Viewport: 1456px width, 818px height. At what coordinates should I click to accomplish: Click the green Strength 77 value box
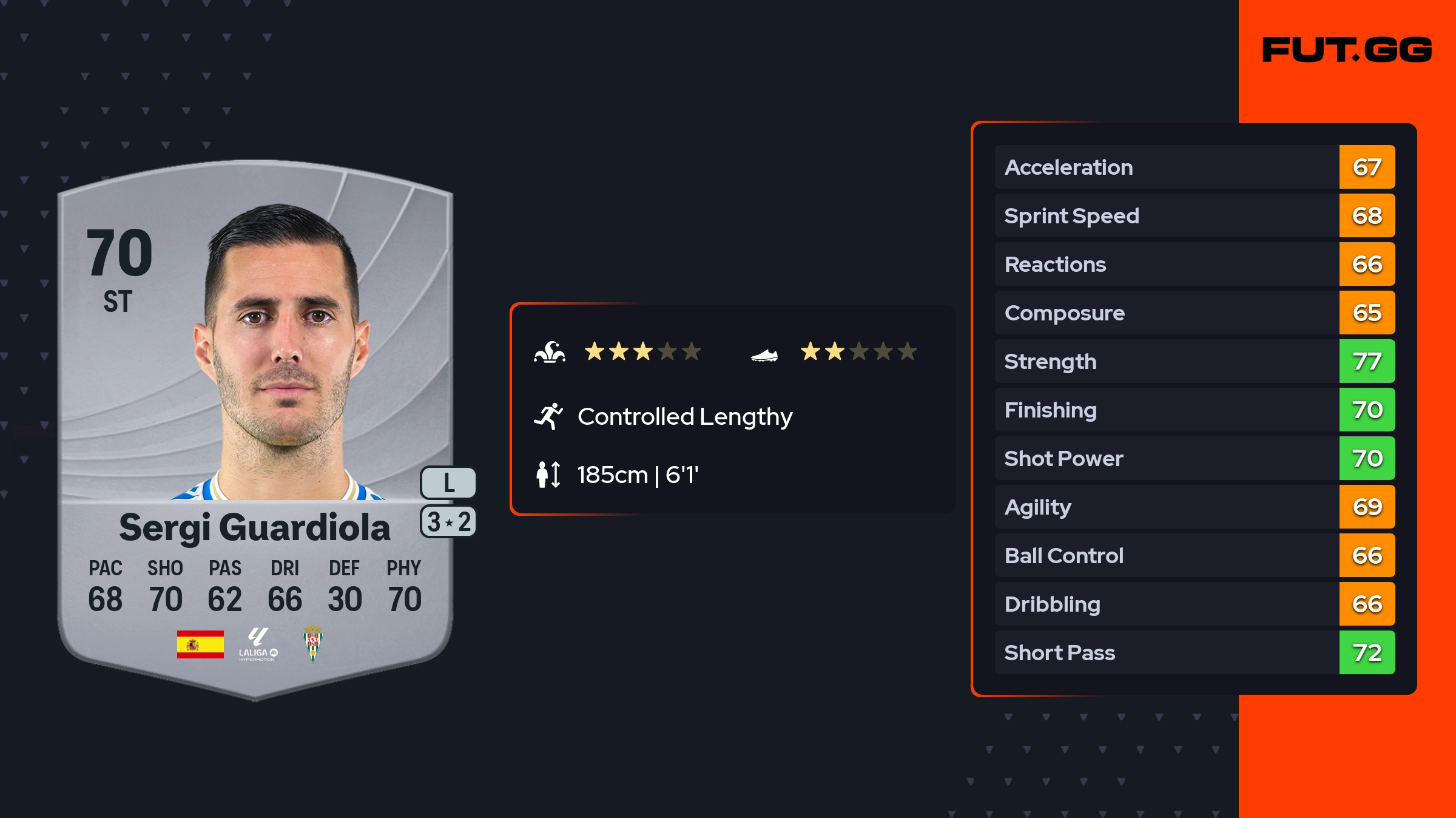coord(1367,362)
